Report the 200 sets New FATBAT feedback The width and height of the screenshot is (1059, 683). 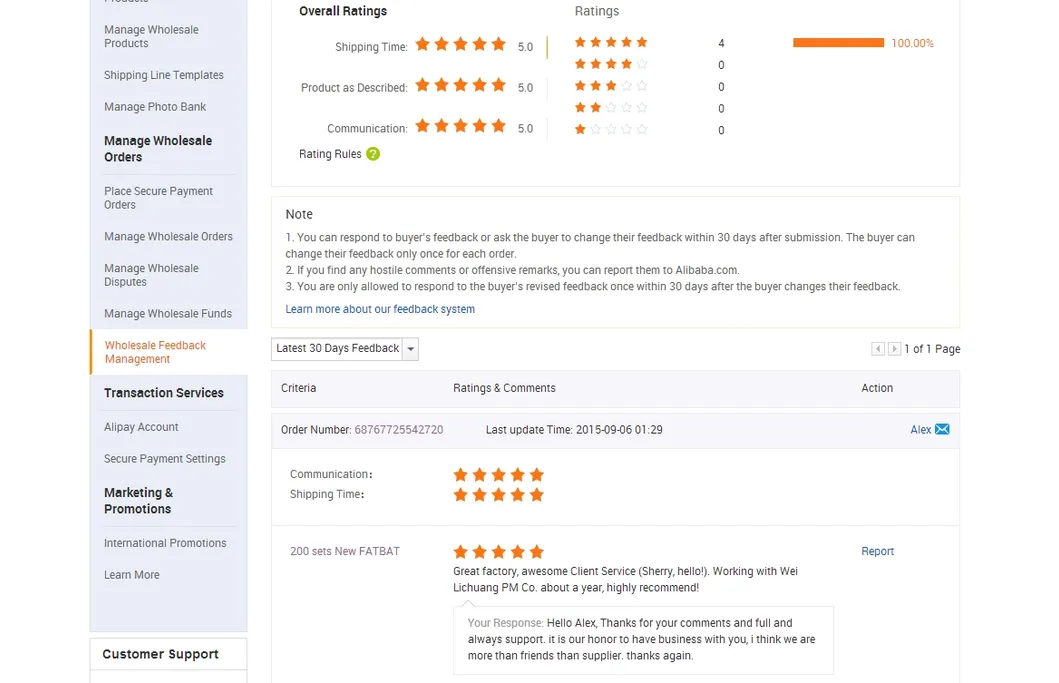(x=877, y=552)
